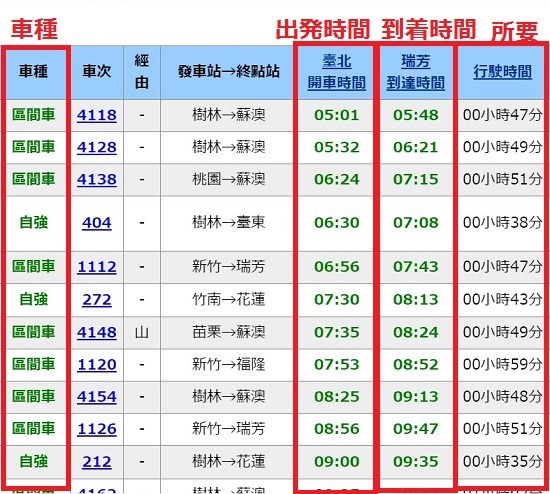The width and height of the screenshot is (550, 494).
Task: Open train number 4138 link
Action: point(97,180)
